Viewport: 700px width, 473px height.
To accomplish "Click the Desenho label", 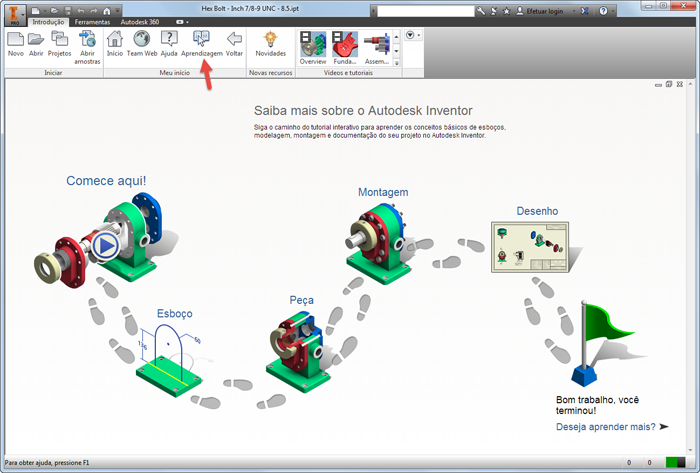I will click(537, 211).
